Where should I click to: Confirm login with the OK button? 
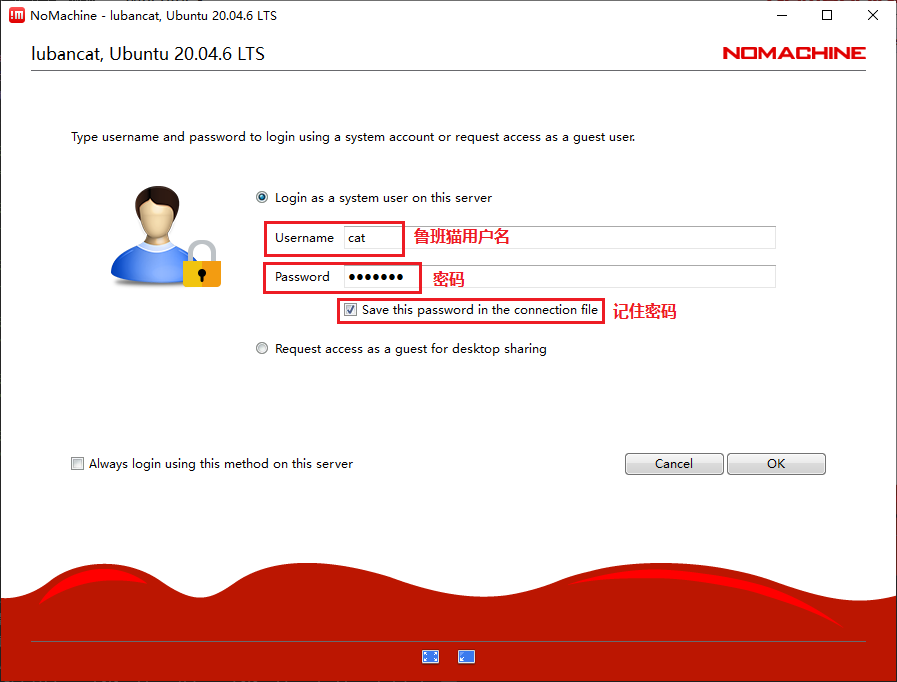click(x=776, y=464)
